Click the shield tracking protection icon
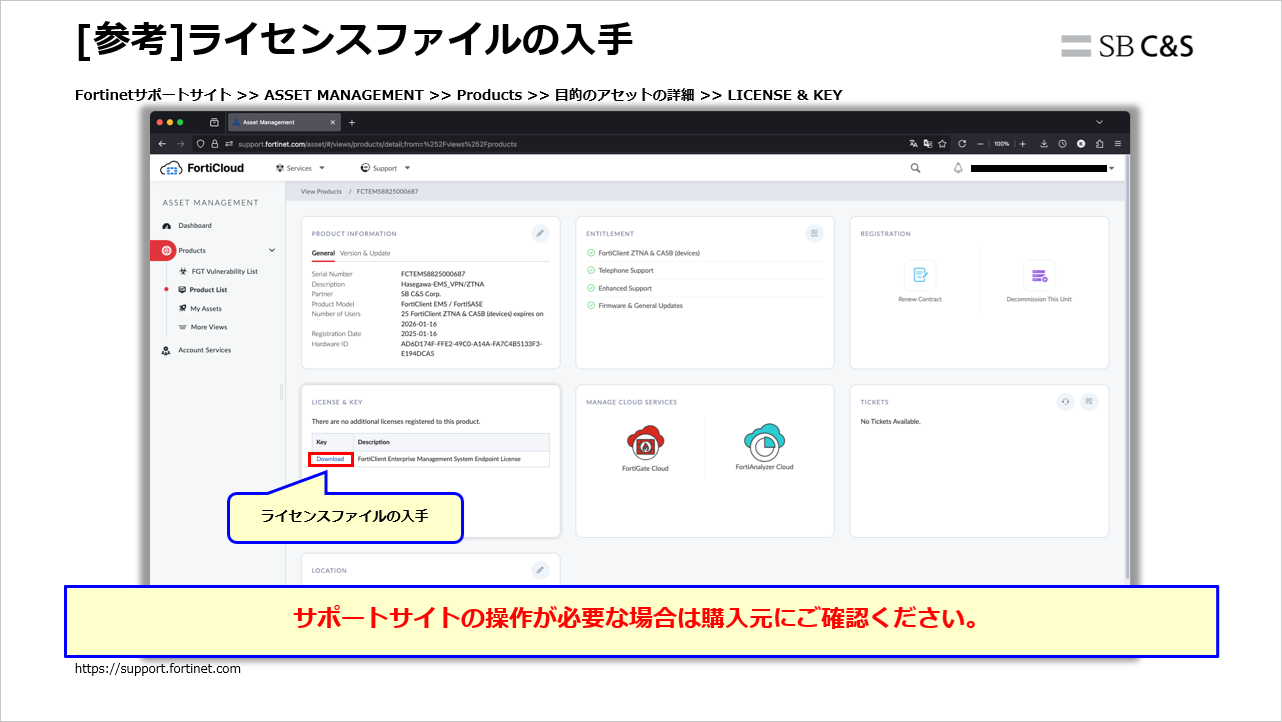 point(201,144)
